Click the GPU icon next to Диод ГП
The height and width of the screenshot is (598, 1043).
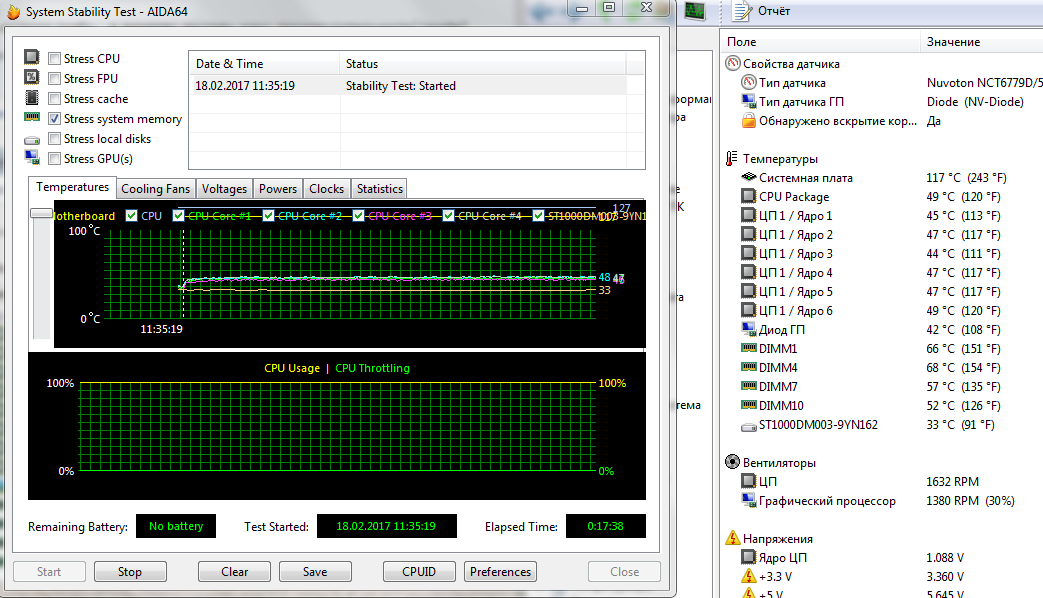pos(749,329)
